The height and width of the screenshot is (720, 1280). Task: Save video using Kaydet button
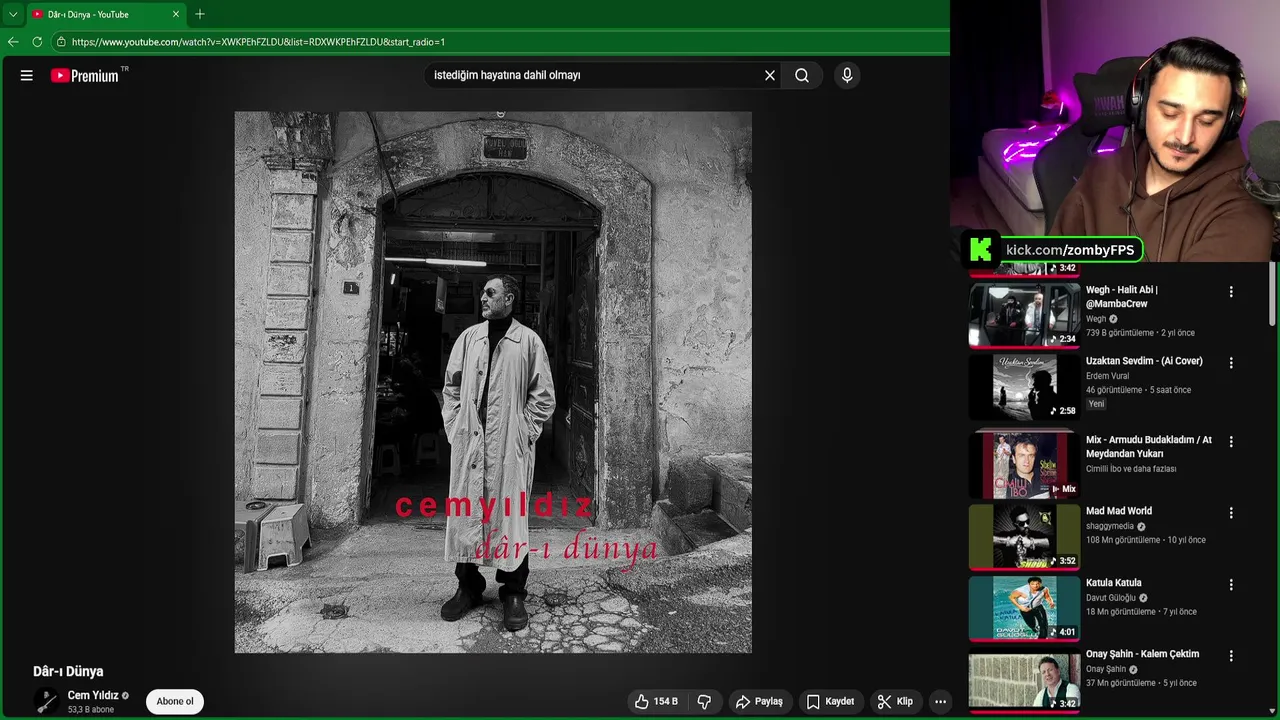pos(830,702)
